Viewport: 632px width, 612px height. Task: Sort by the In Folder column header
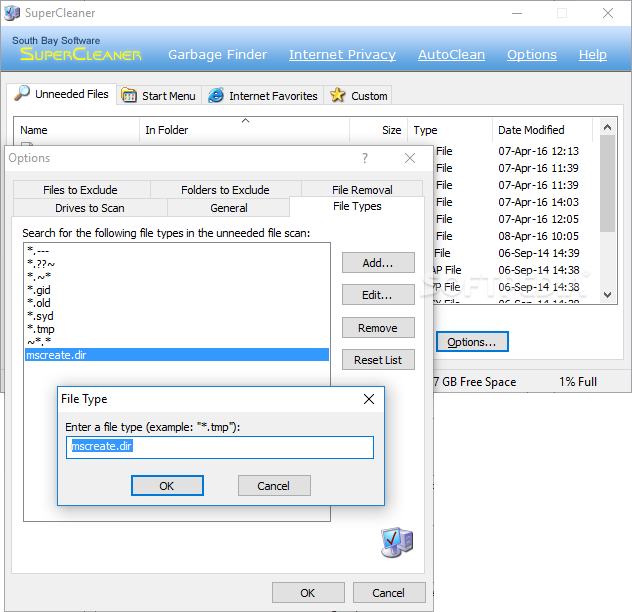point(244,130)
